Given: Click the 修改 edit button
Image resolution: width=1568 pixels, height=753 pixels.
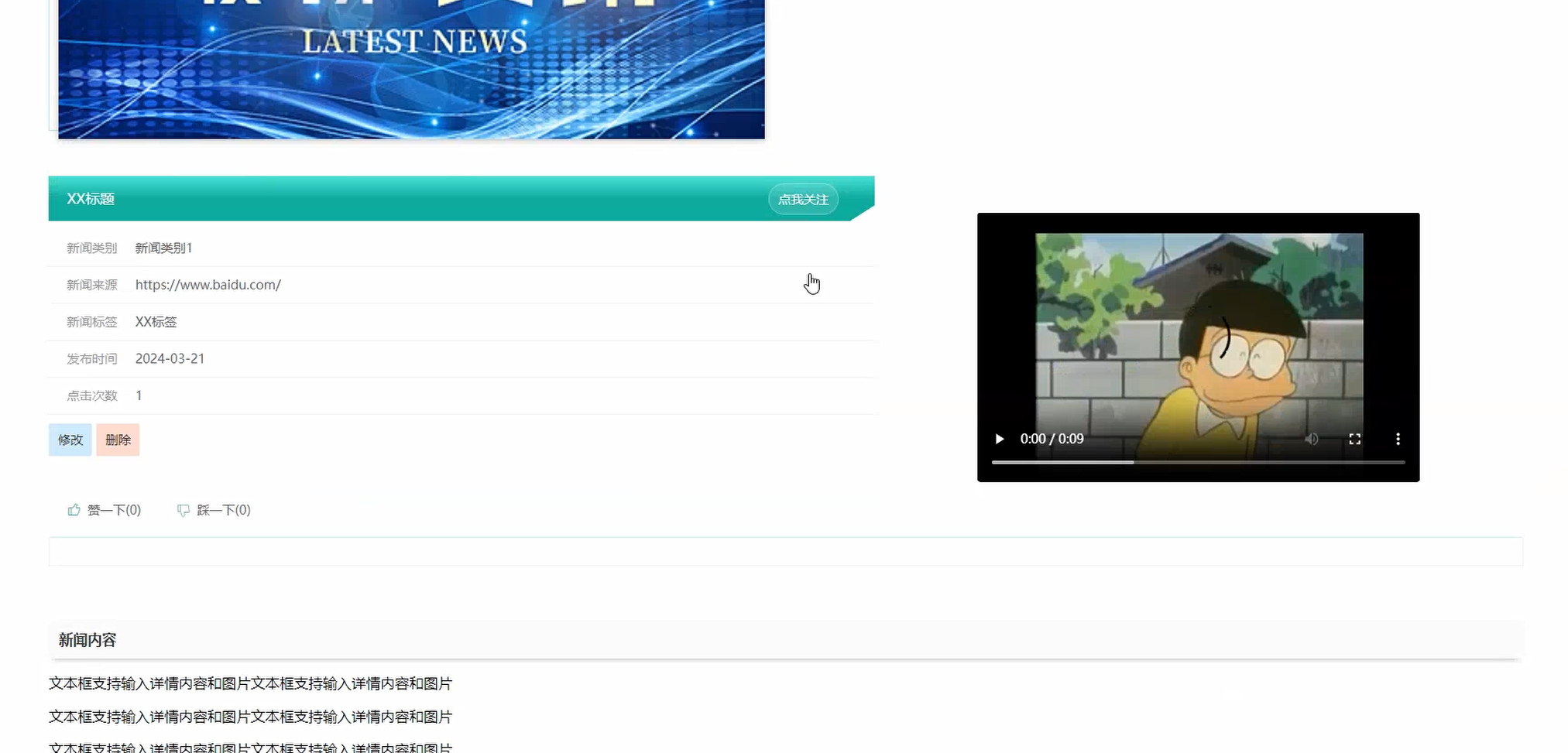Looking at the screenshot, I should 70,440.
